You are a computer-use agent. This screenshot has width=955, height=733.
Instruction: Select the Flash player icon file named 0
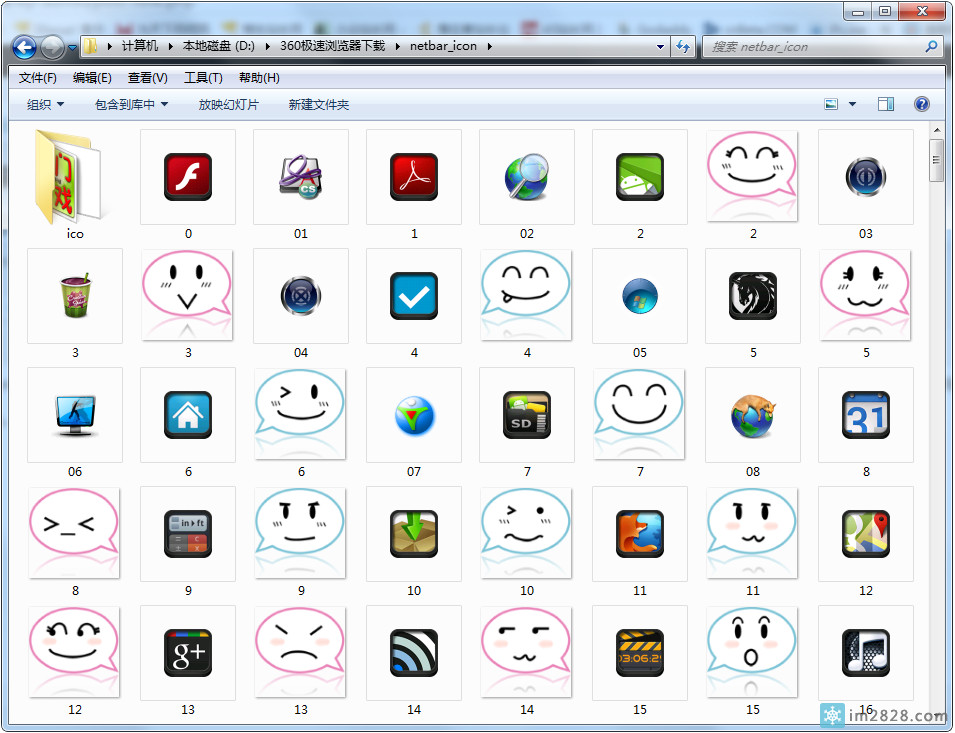click(x=188, y=178)
